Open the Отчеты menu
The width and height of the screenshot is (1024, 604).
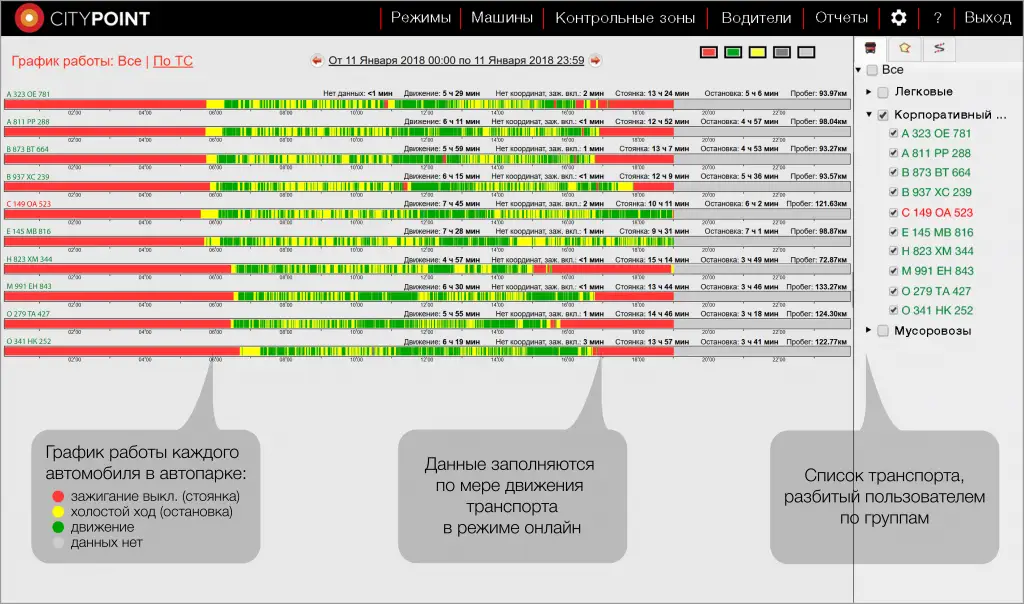[x=841, y=18]
